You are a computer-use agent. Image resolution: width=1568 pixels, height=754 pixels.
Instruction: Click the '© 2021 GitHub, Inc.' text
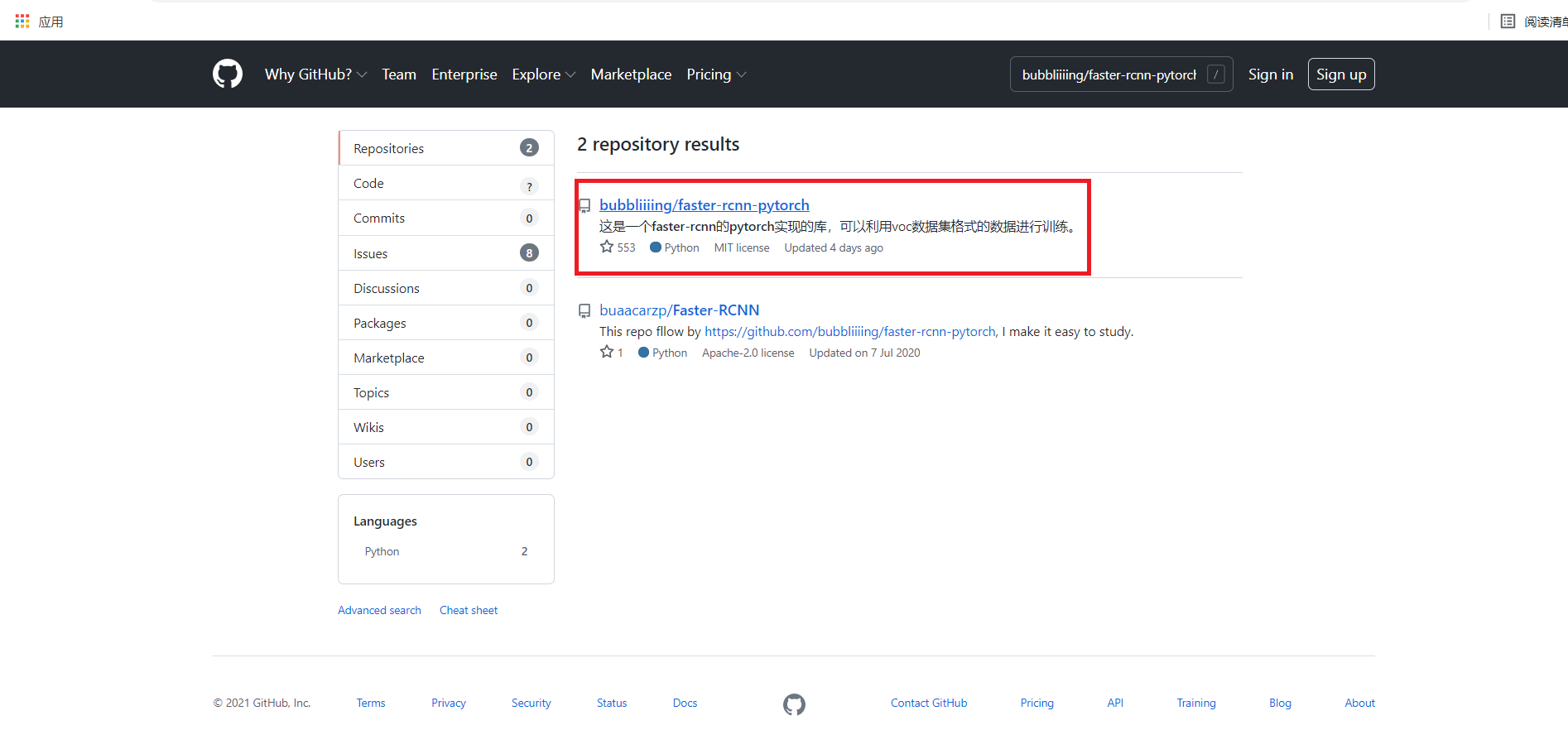pyautogui.click(x=262, y=703)
